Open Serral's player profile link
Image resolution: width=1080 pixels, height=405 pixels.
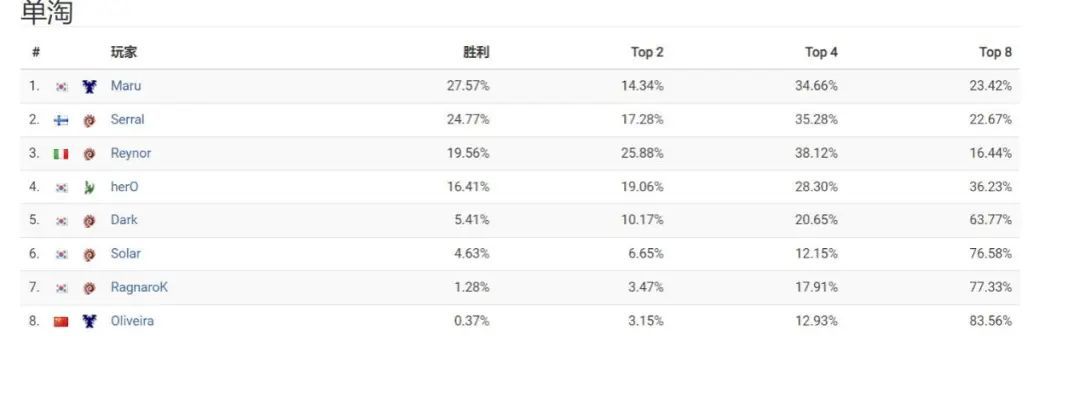click(x=127, y=119)
